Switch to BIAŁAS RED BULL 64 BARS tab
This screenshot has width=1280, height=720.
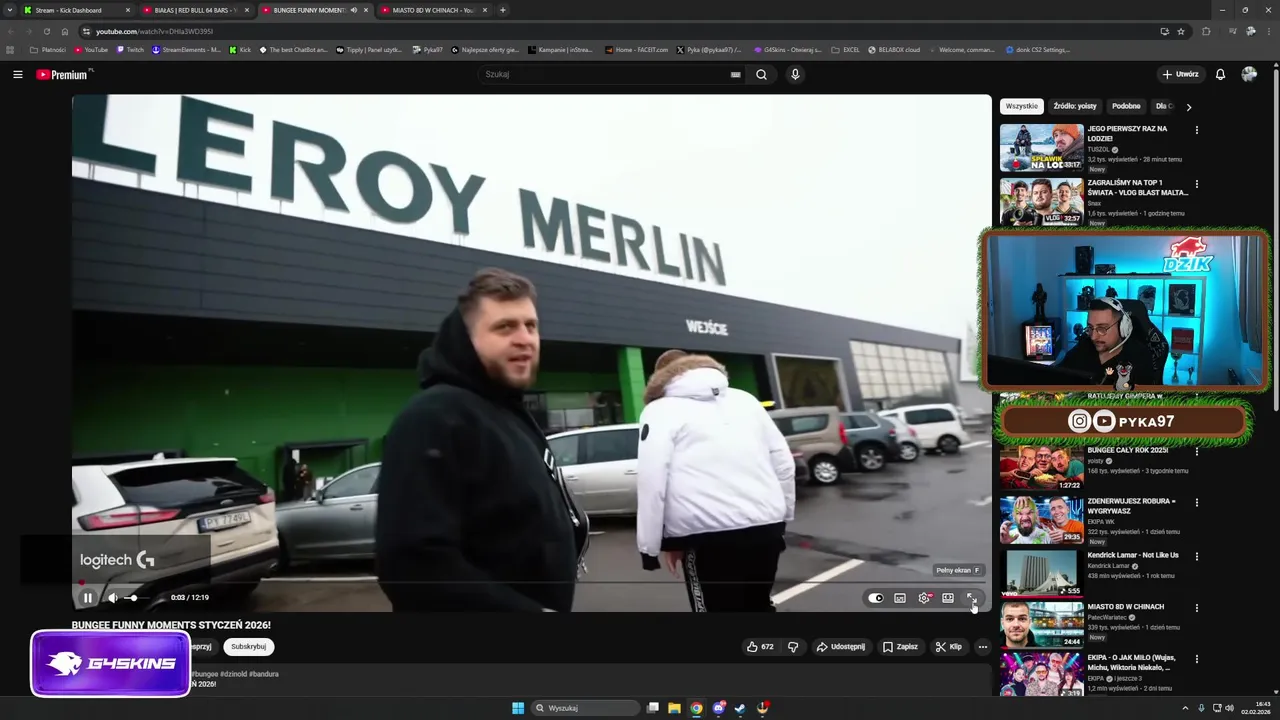pos(196,10)
